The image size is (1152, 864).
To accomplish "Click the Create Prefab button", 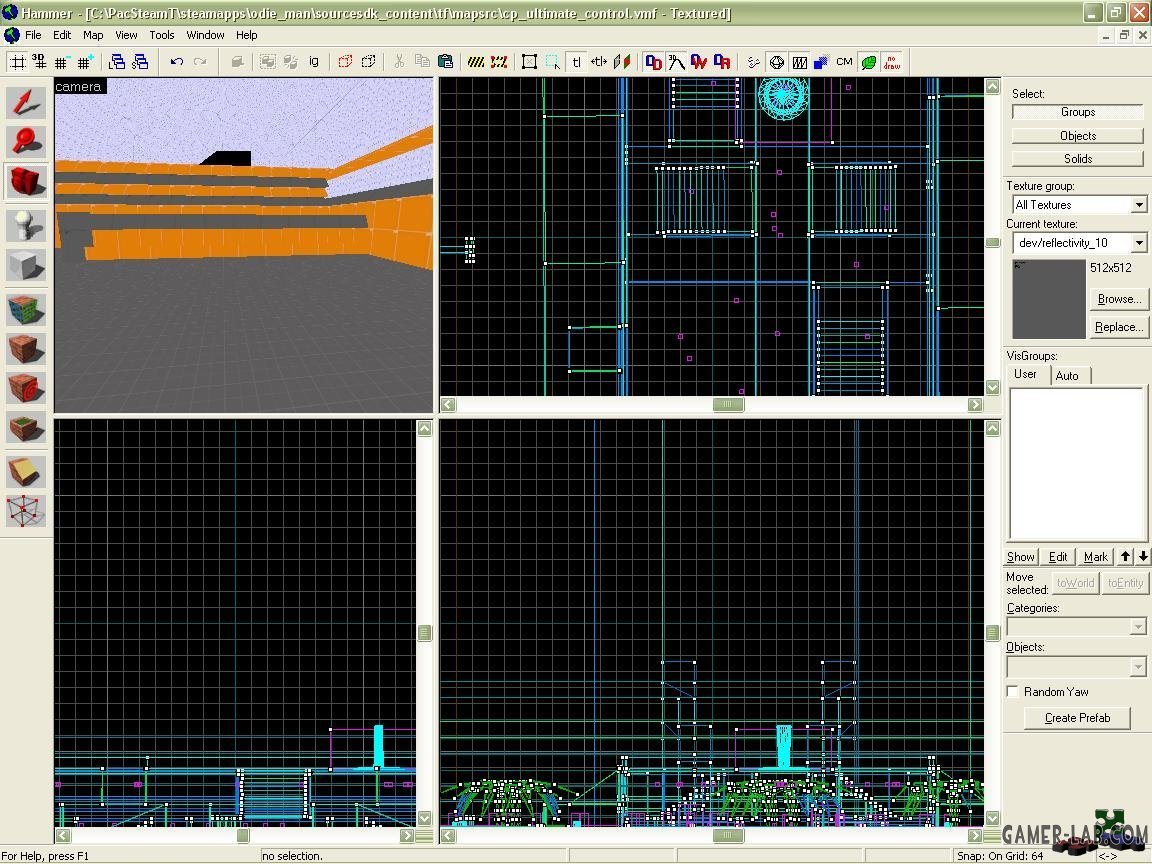I will 1077,718.
